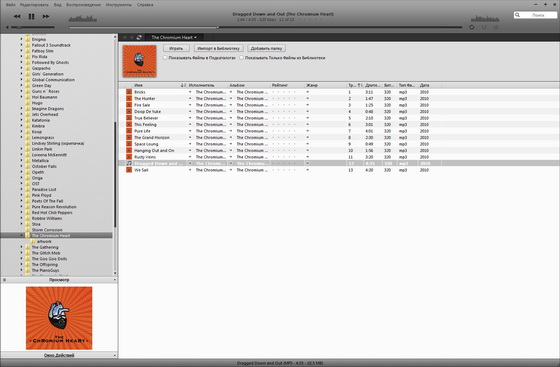Open The Chromium Heart tab dropdown

(195, 37)
